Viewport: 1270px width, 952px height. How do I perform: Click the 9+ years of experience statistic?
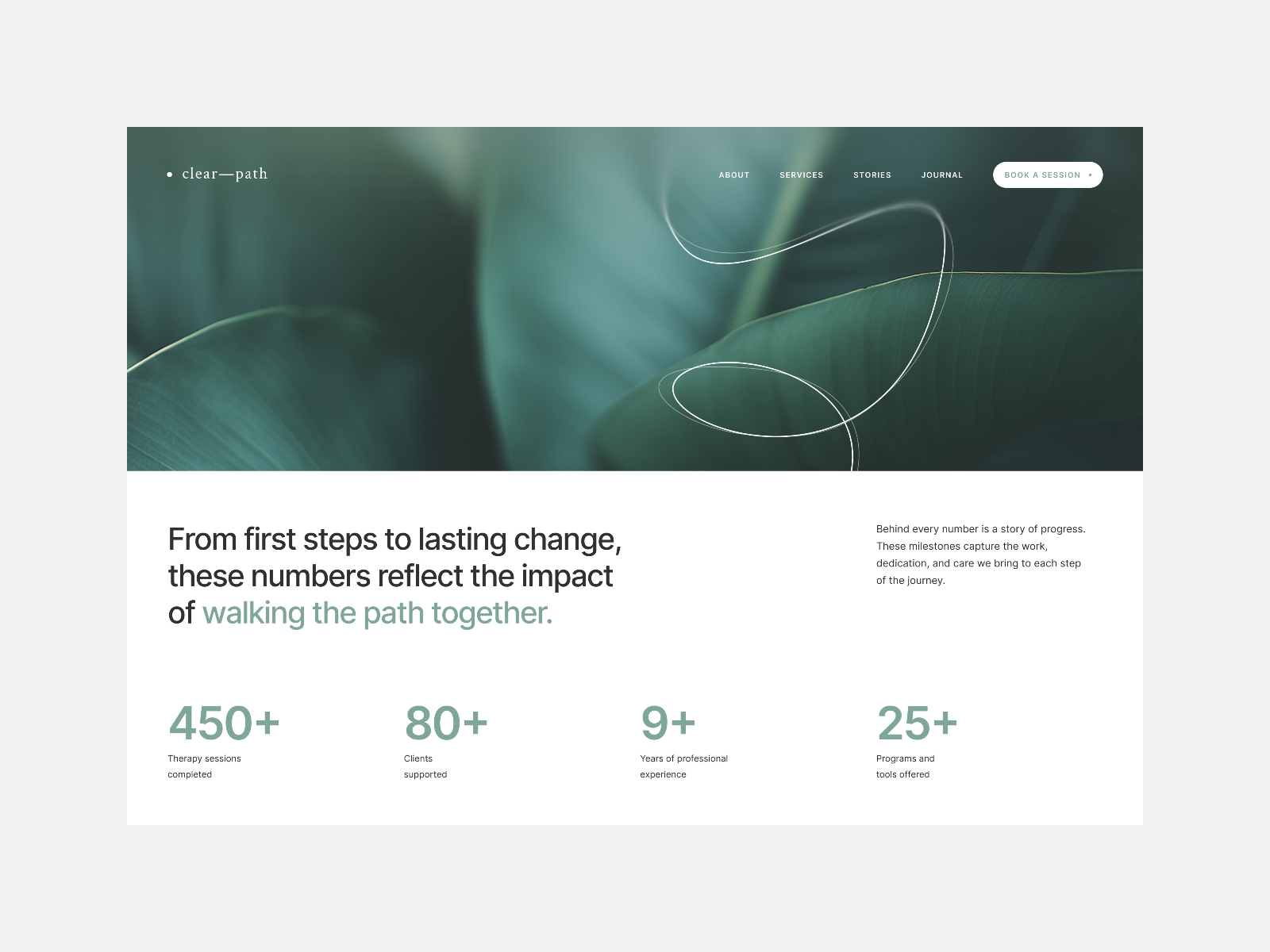tap(668, 722)
